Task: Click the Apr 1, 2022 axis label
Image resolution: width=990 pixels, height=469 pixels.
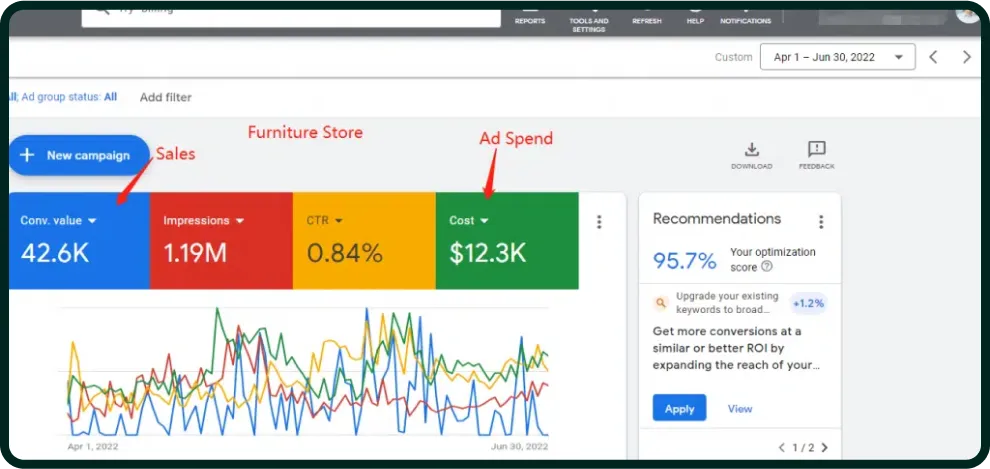Action: coord(93,446)
